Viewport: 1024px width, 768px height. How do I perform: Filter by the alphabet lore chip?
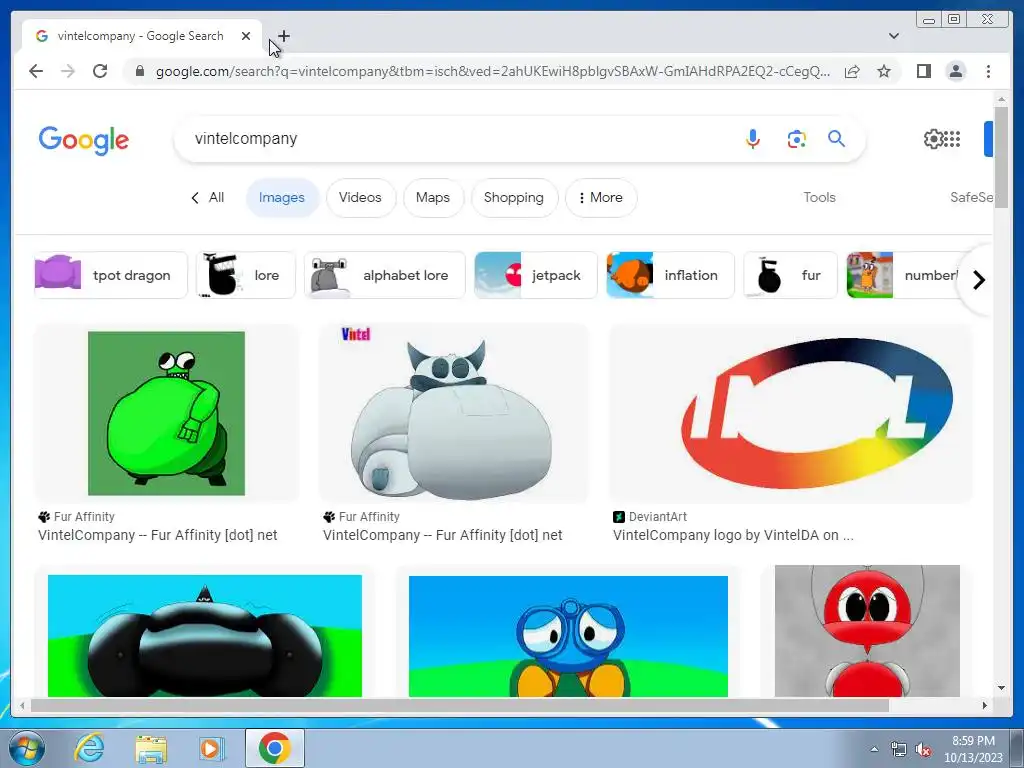click(x=385, y=275)
